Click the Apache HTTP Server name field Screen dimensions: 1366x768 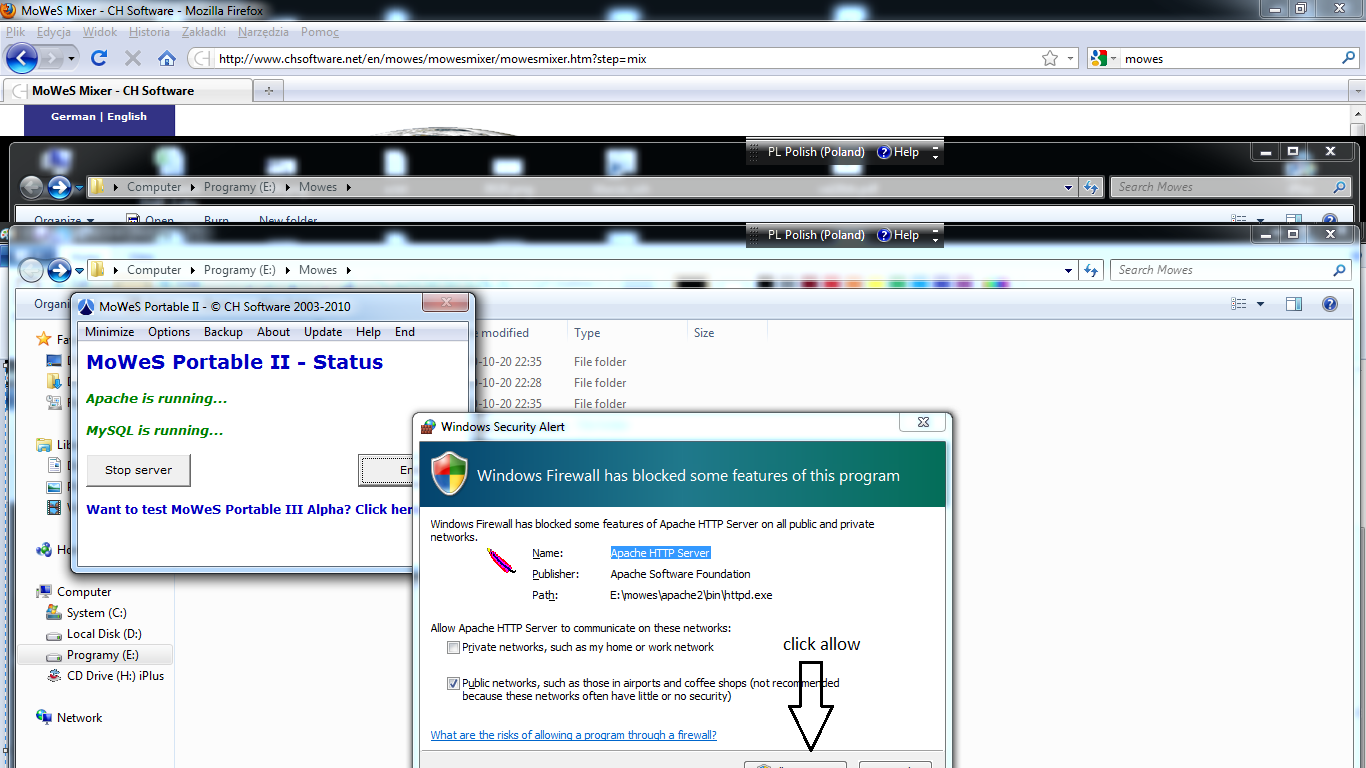(x=660, y=553)
